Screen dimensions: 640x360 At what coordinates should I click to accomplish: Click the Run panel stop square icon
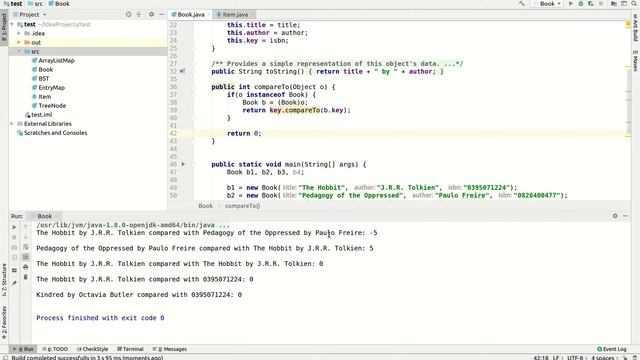[x=14, y=237]
